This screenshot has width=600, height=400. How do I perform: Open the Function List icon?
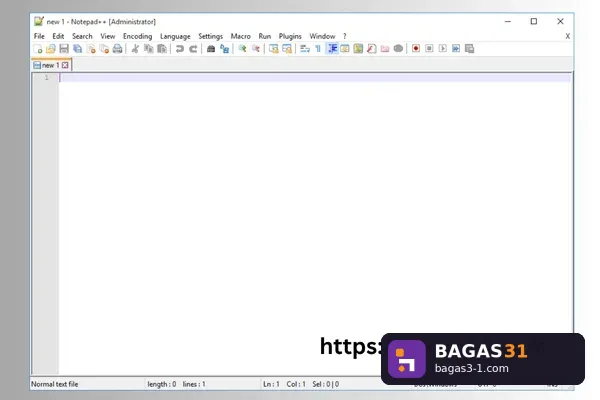click(372, 49)
